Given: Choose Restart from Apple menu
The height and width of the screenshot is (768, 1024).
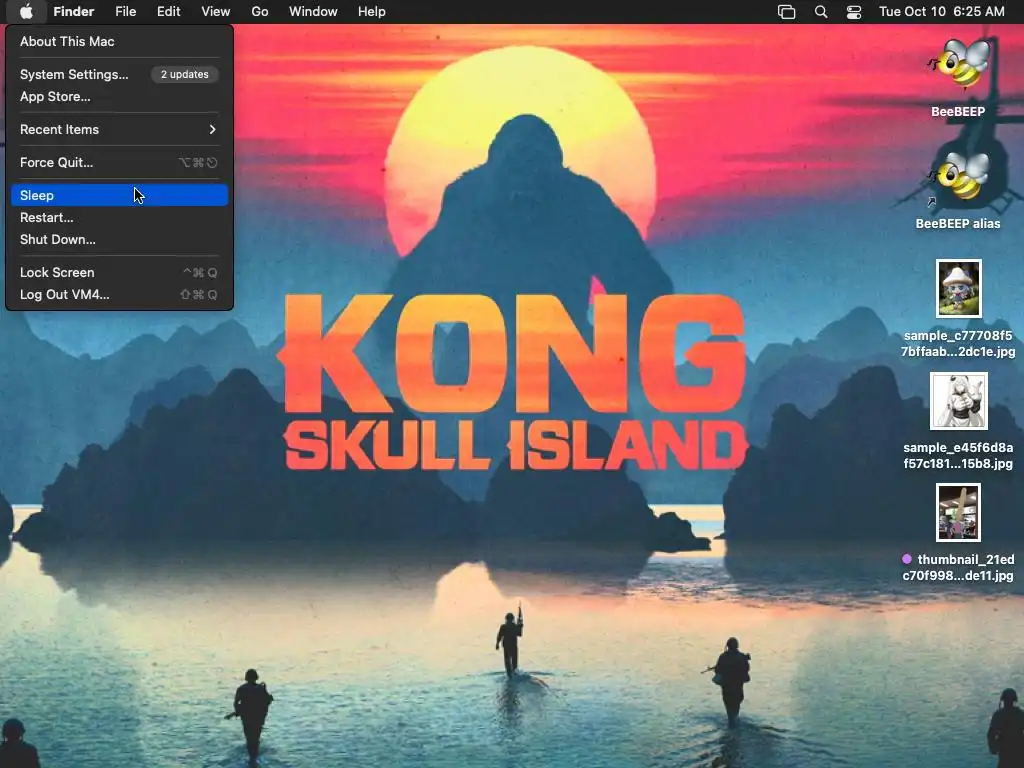Looking at the screenshot, I should pyautogui.click(x=119, y=217).
